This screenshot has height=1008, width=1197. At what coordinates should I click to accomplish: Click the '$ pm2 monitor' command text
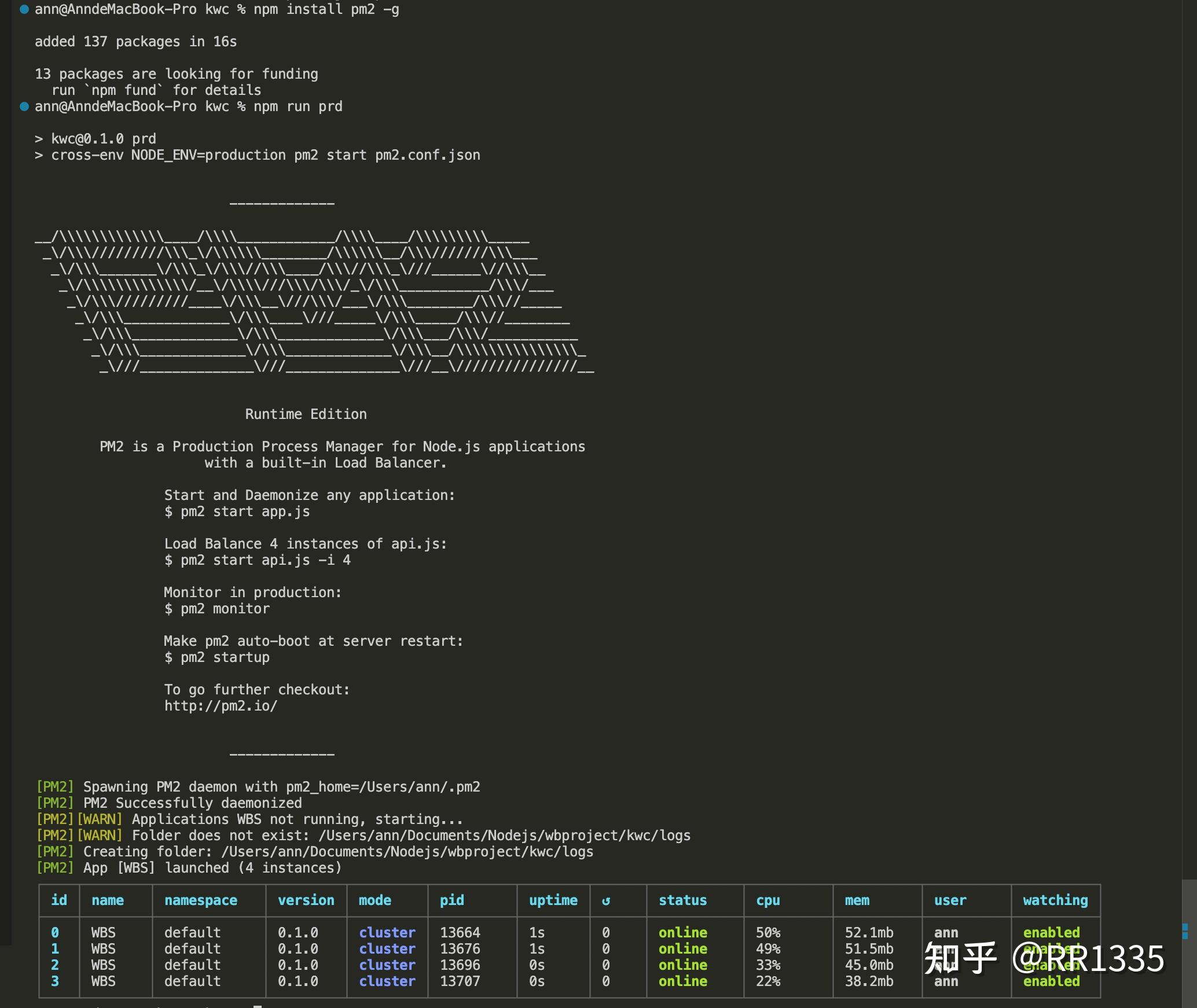pos(217,609)
